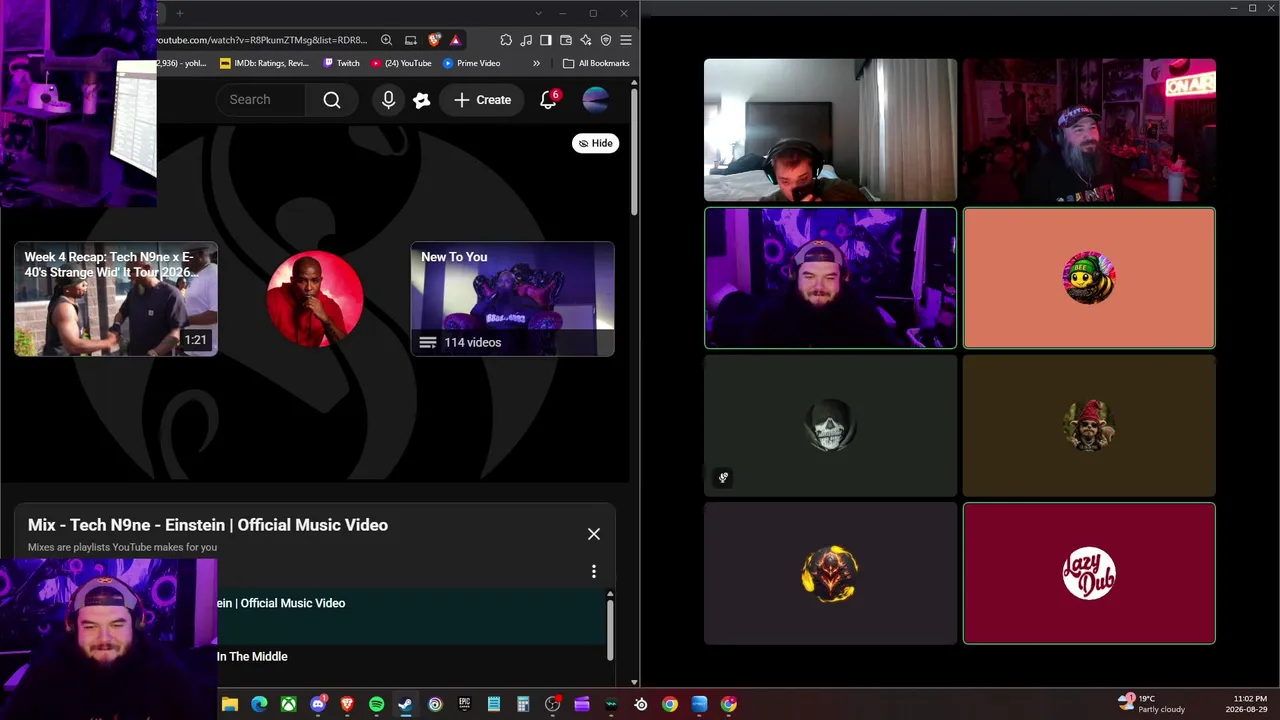Open Discord from the taskbar
The width and height of the screenshot is (1280, 720).
(x=318, y=704)
